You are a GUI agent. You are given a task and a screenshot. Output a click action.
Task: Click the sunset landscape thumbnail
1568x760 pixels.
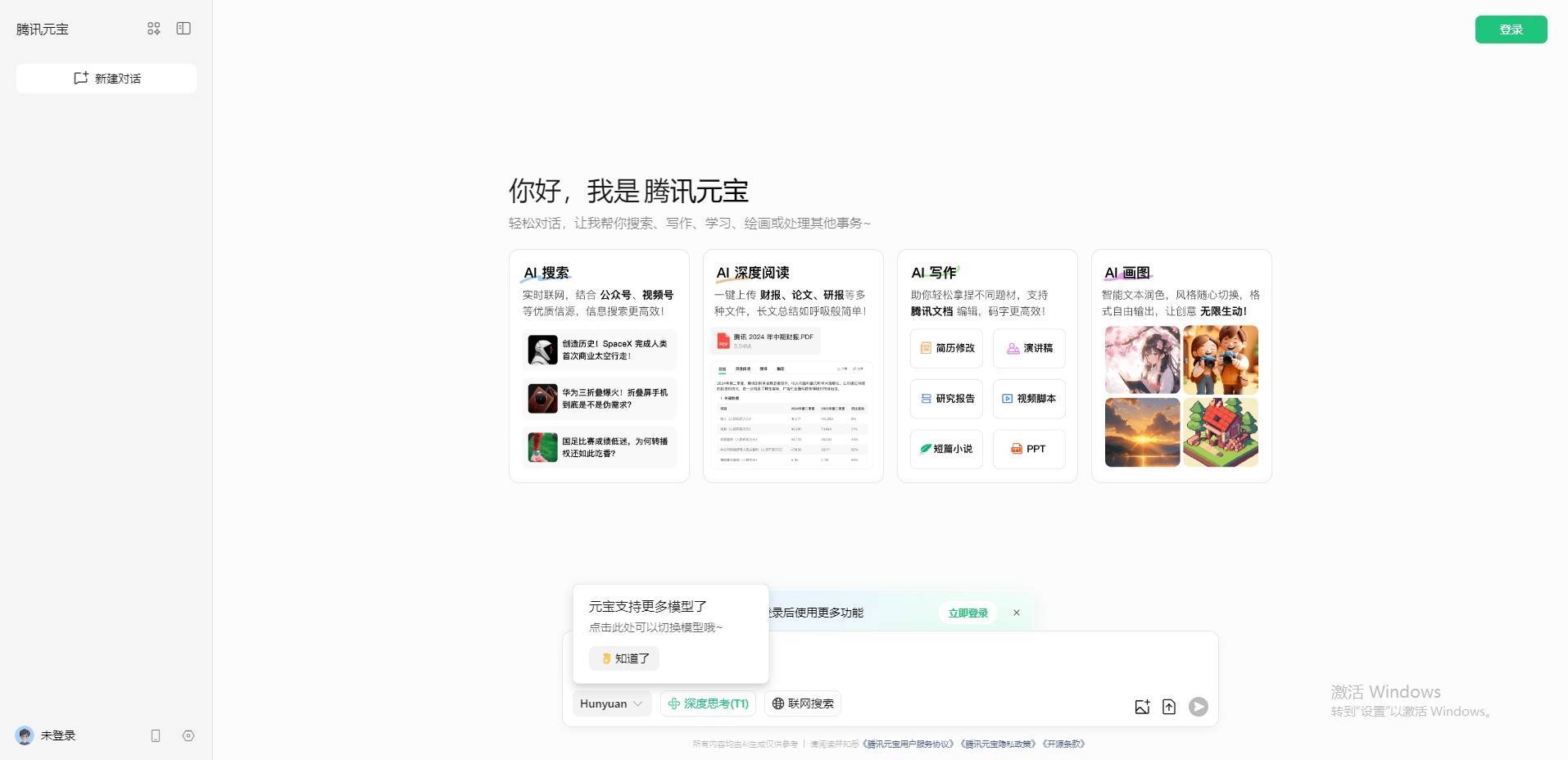[x=1142, y=432]
